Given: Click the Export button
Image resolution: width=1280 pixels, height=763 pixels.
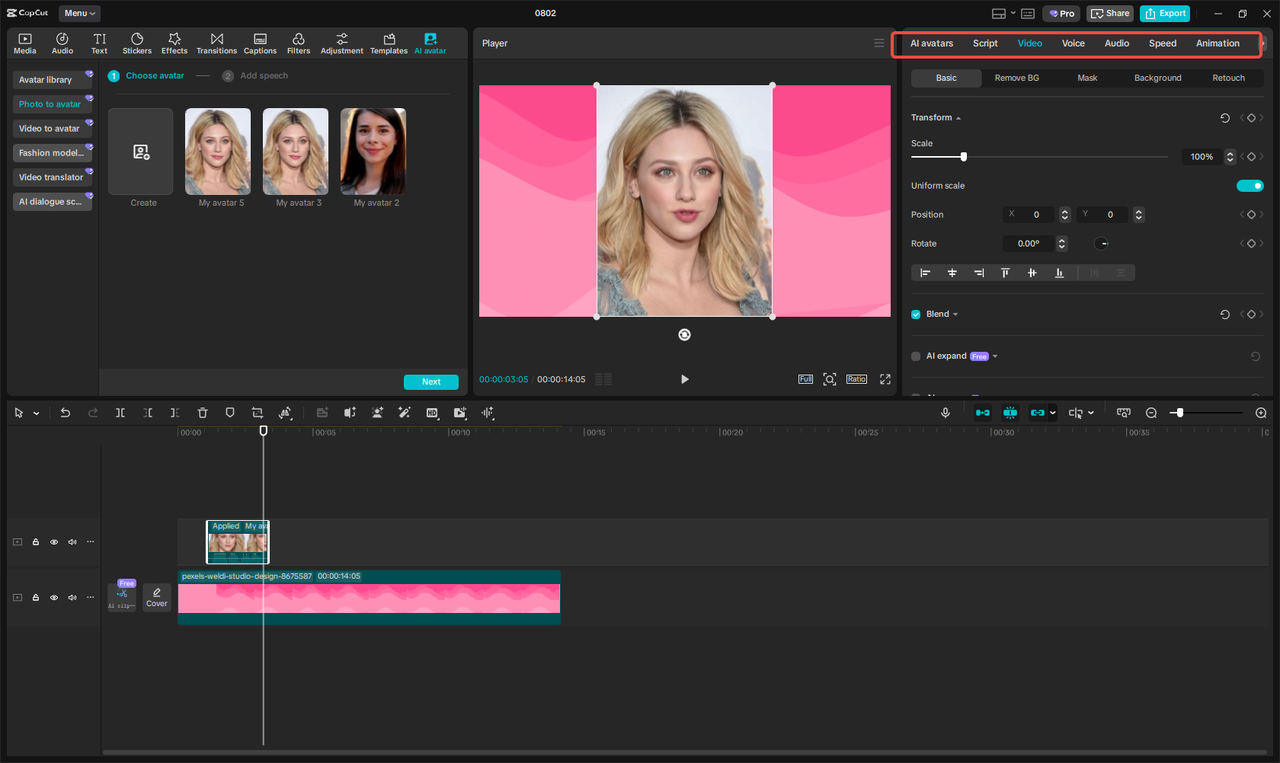Looking at the screenshot, I should click(x=1165, y=13).
